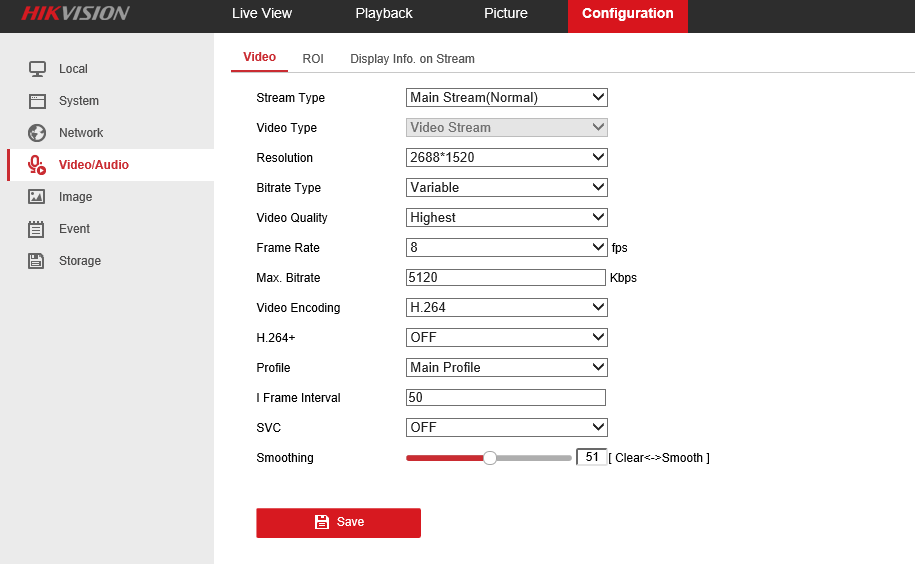Expand the Frame Rate dropdown
The width and height of the screenshot is (915, 564).
click(x=507, y=248)
